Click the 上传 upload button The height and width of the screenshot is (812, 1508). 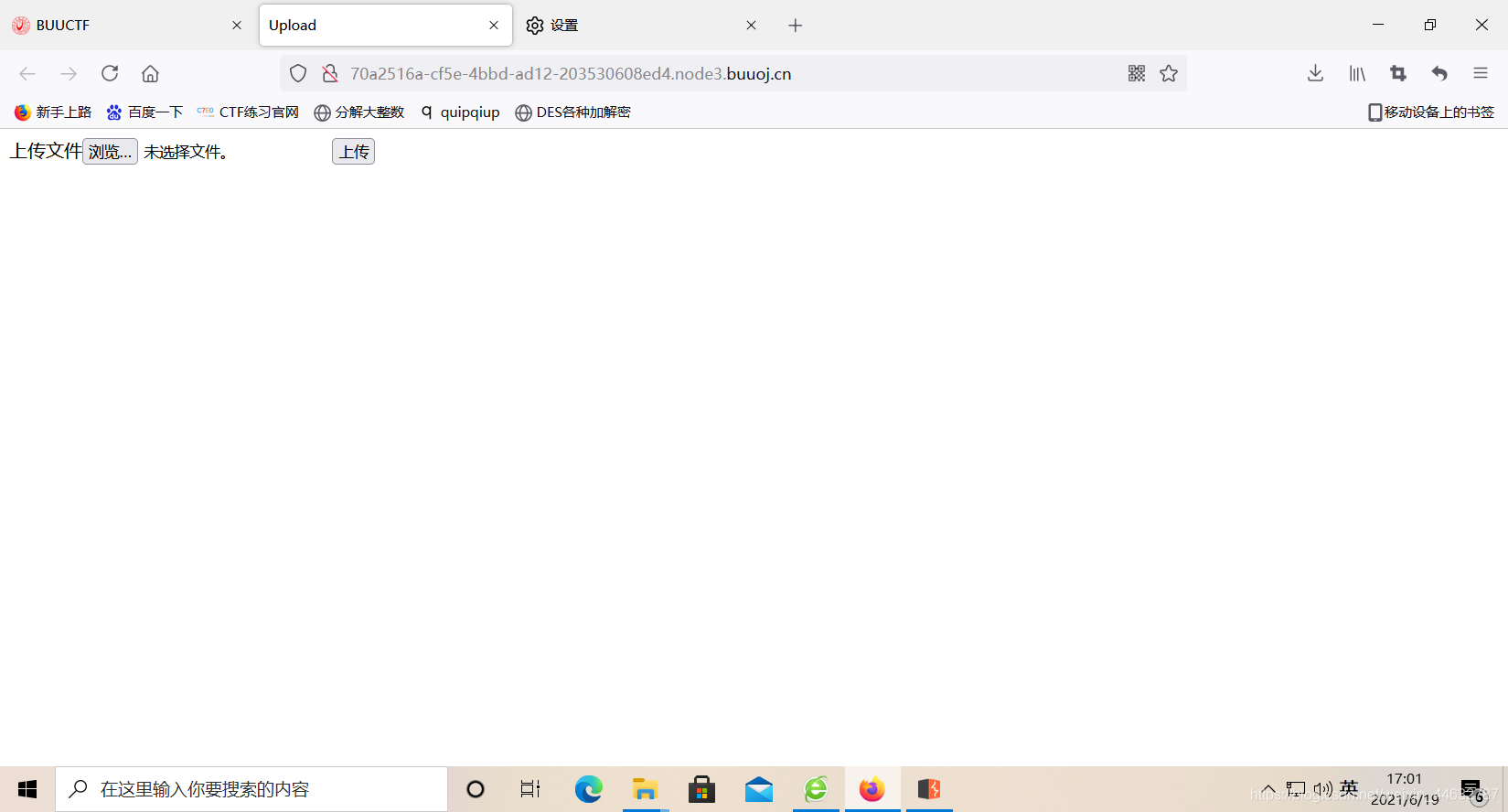353,152
